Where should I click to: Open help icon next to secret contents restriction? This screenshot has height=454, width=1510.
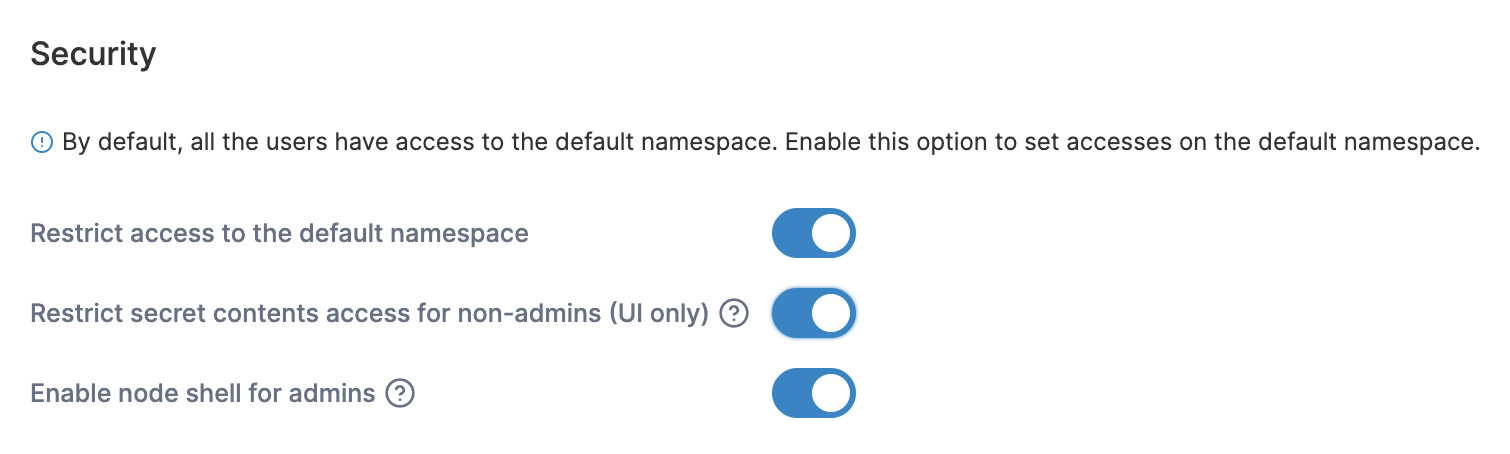tap(734, 314)
